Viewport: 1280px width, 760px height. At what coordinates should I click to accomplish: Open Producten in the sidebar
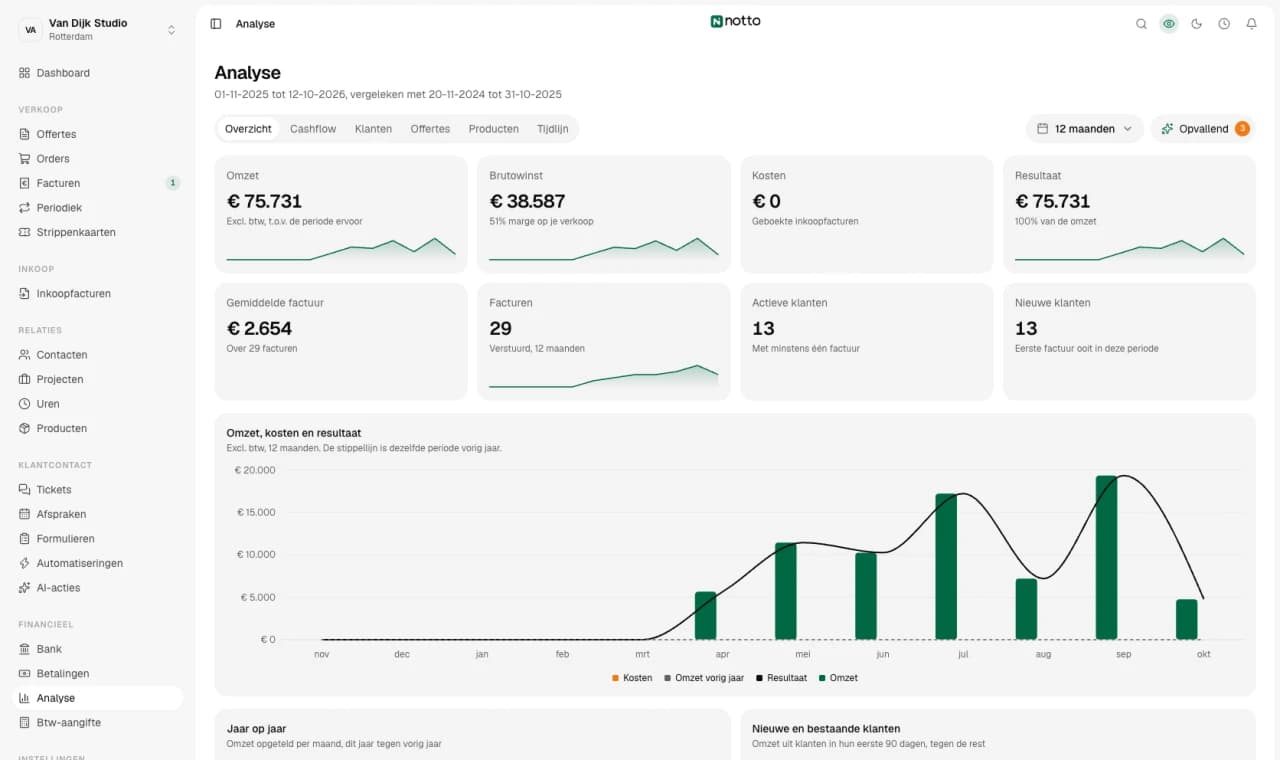pos(98,429)
